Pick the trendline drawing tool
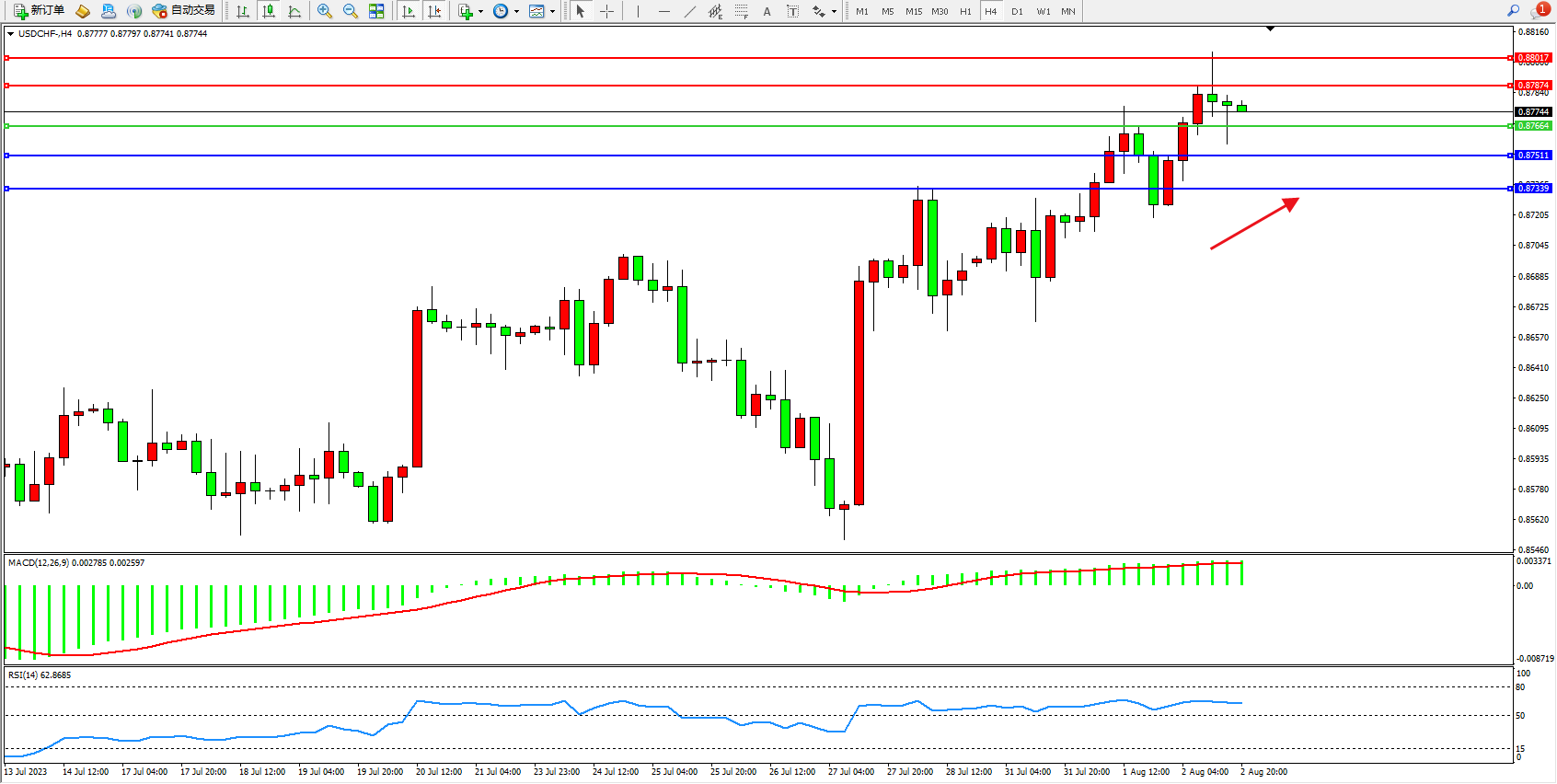The image size is (1557, 784). point(690,11)
